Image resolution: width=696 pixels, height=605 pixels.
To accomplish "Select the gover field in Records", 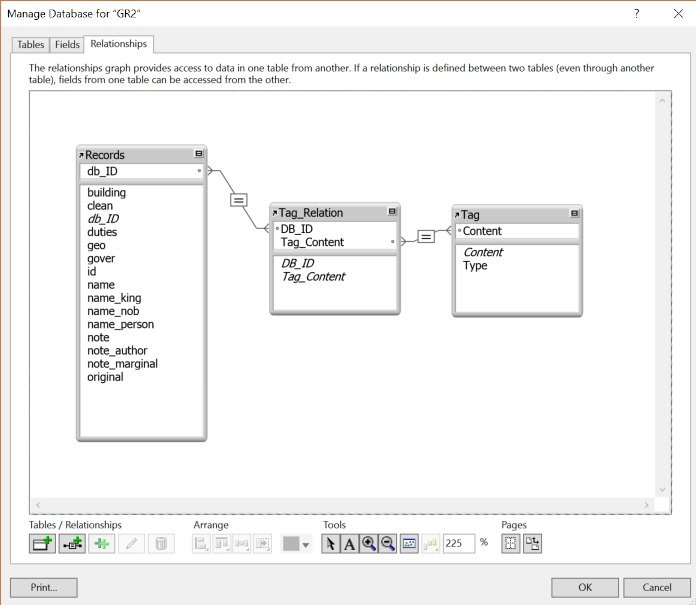I will point(101,258).
